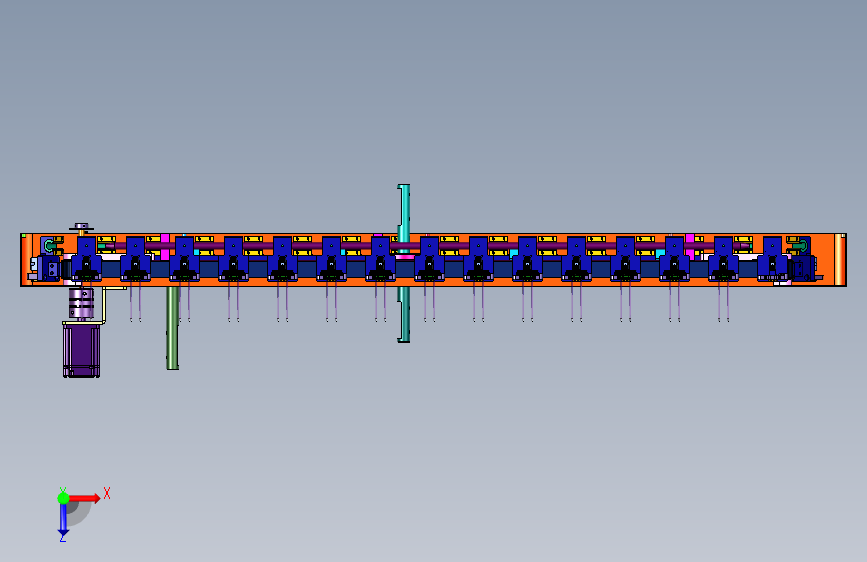
Task: Select the purple stepper motor in model
Action: coord(81,350)
